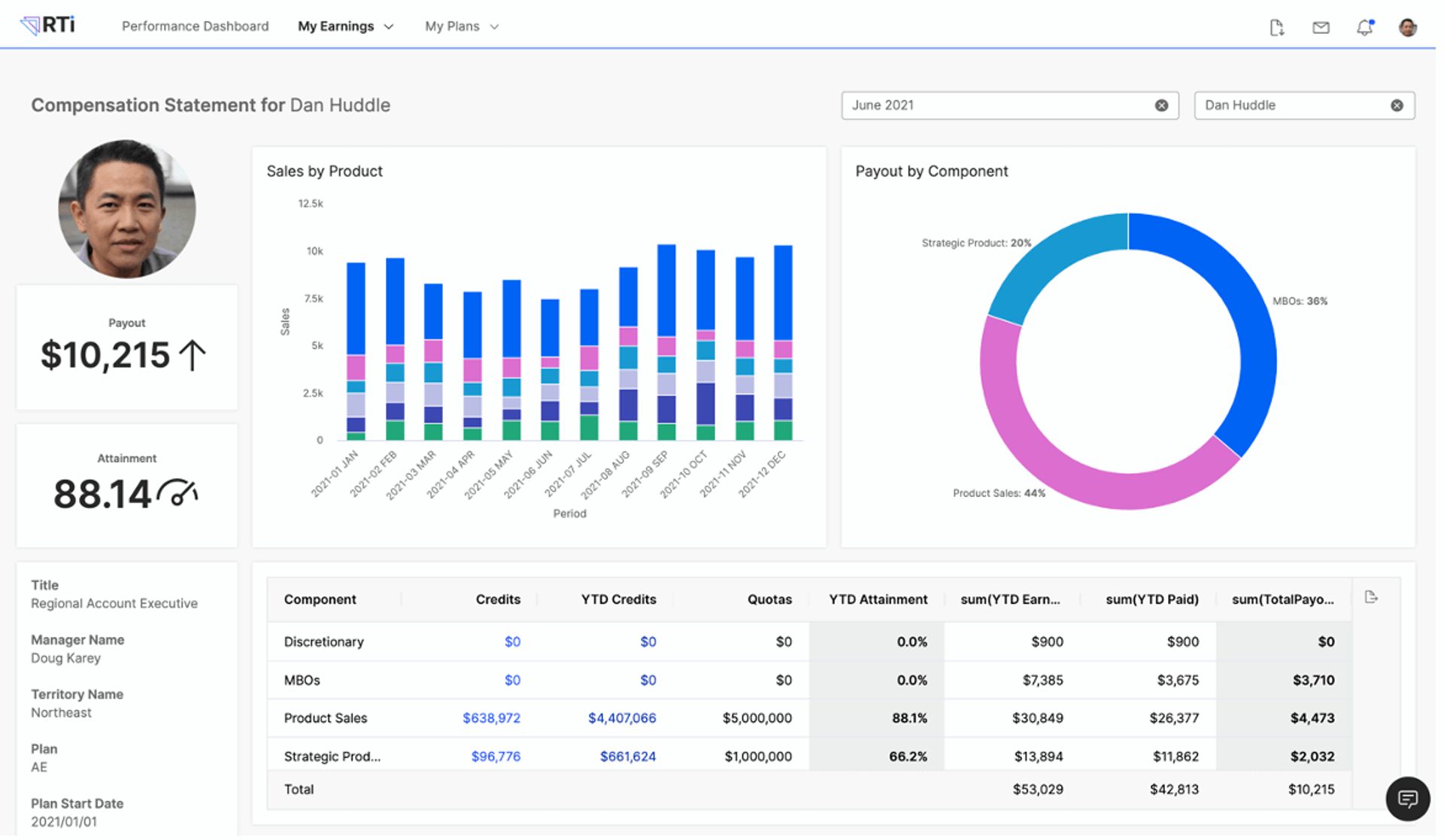Open the chat support widget
This screenshot has height=840, width=1444.
point(1407,799)
